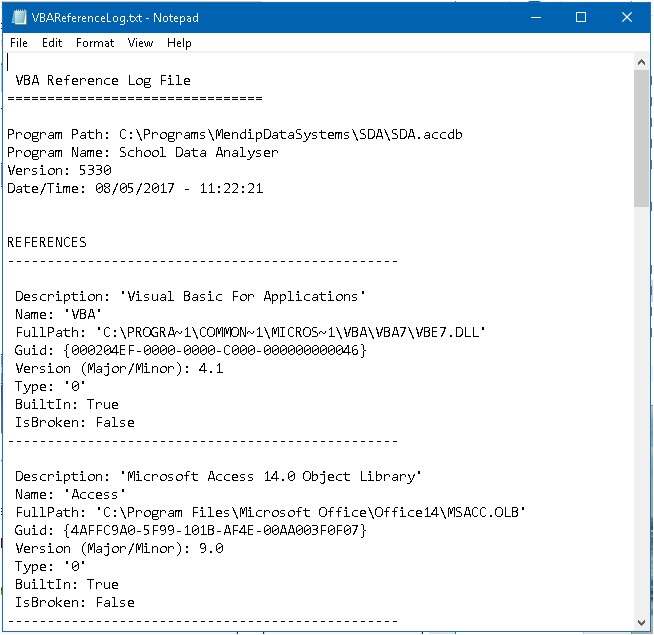Screen dimensions: 654x635
Task: Click the scroll up arrow
Action: [641, 62]
